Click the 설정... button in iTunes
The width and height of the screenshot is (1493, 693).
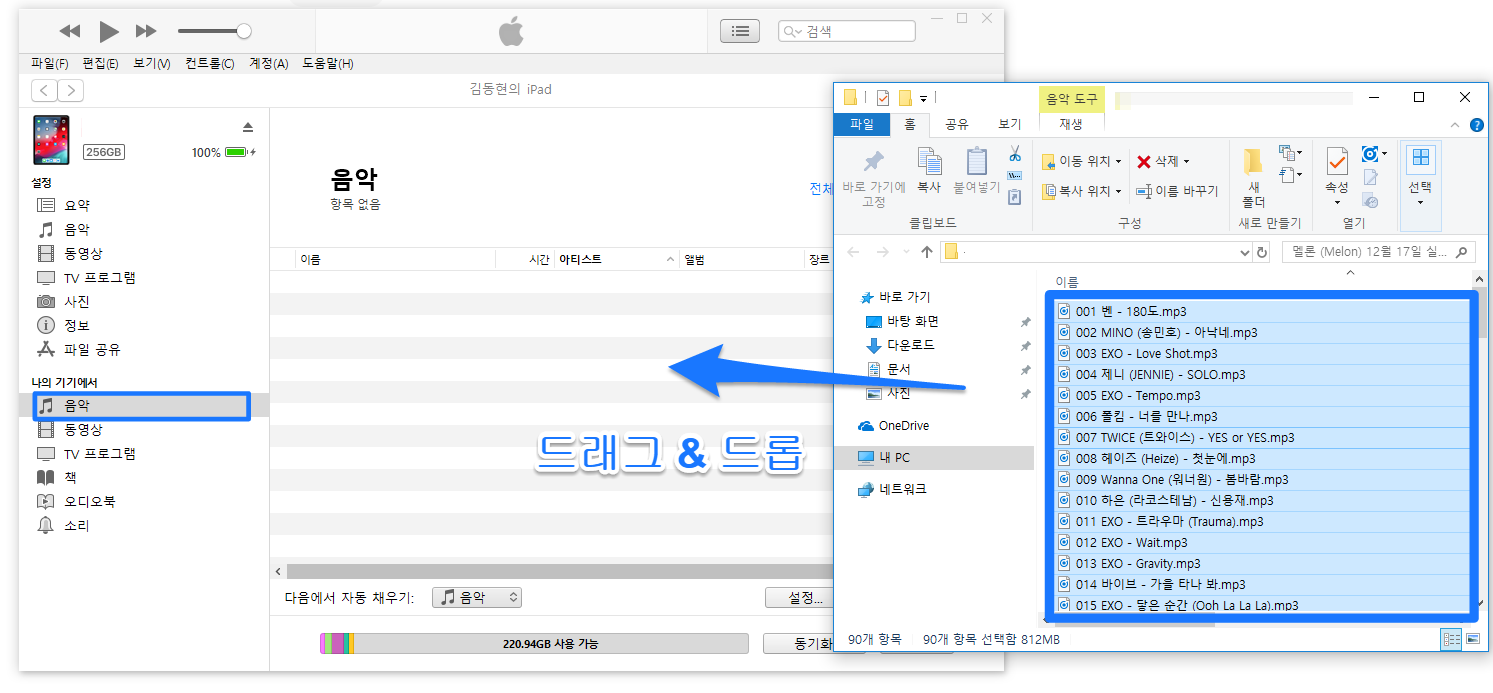pos(799,598)
